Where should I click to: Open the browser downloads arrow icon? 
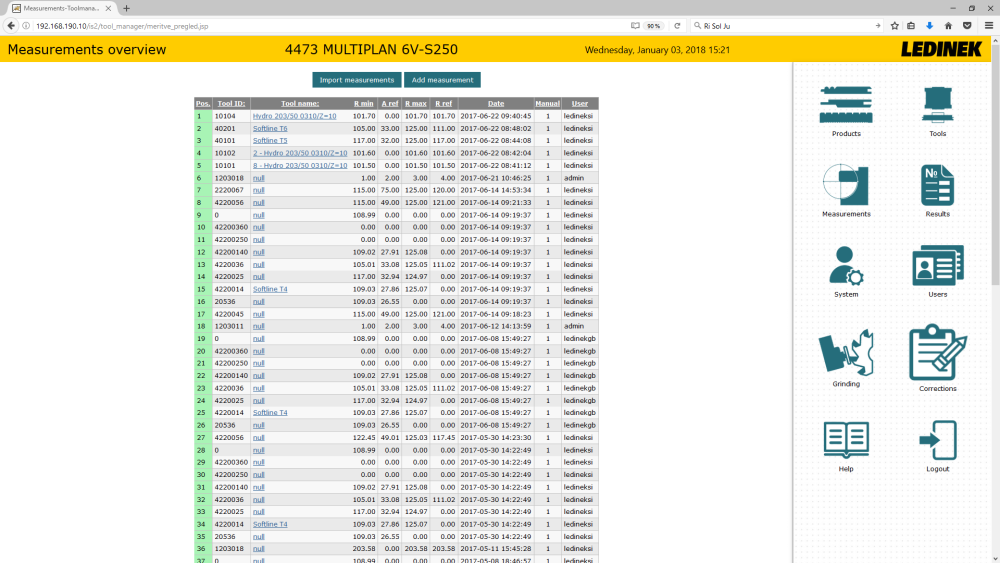[929, 26]
